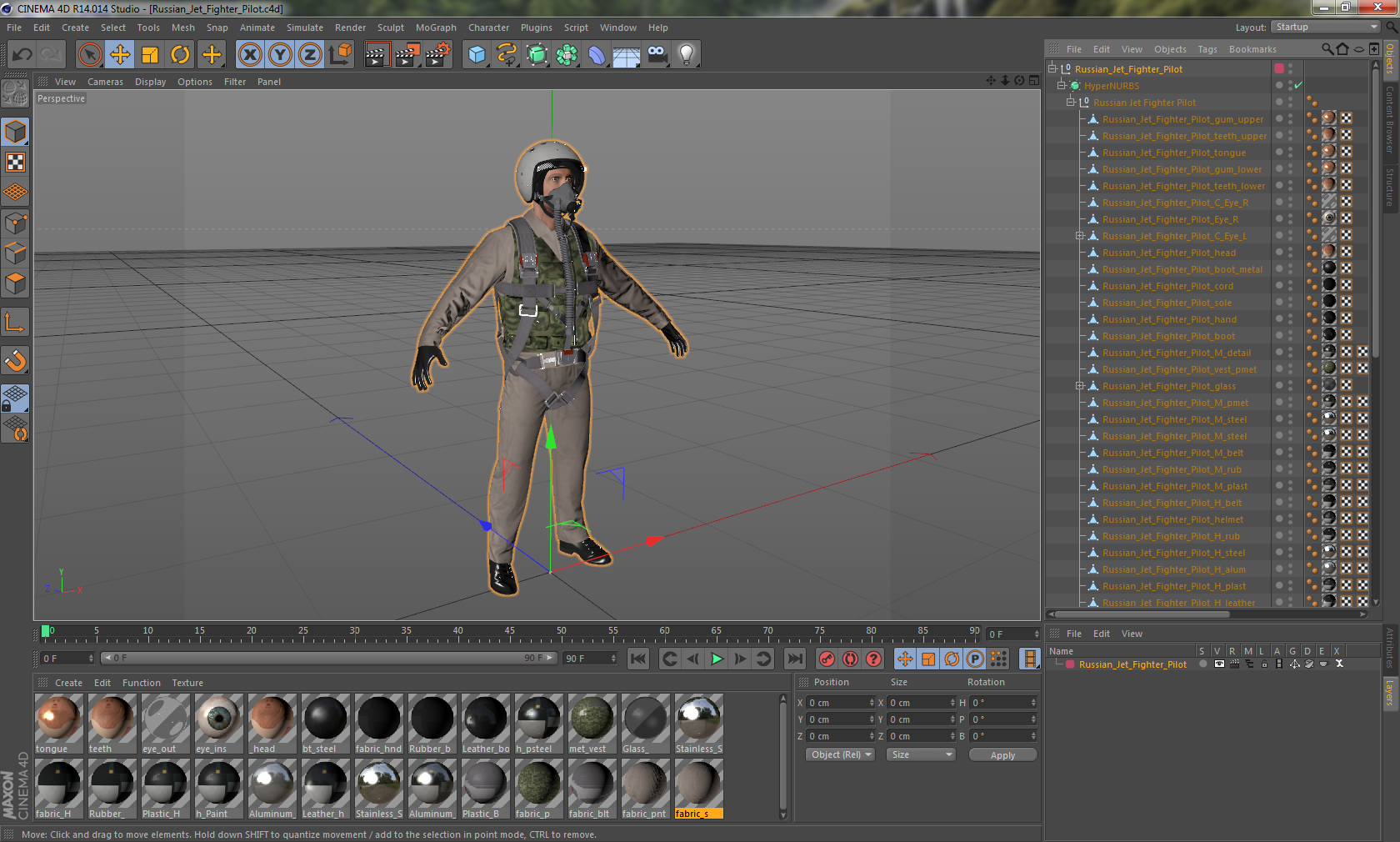The width and height of the screenshot is (1400, 842).
Task: Toggle visibility dot of Russian_Jet_Fighter_Pilot_boot
Action: [1279, 334]
